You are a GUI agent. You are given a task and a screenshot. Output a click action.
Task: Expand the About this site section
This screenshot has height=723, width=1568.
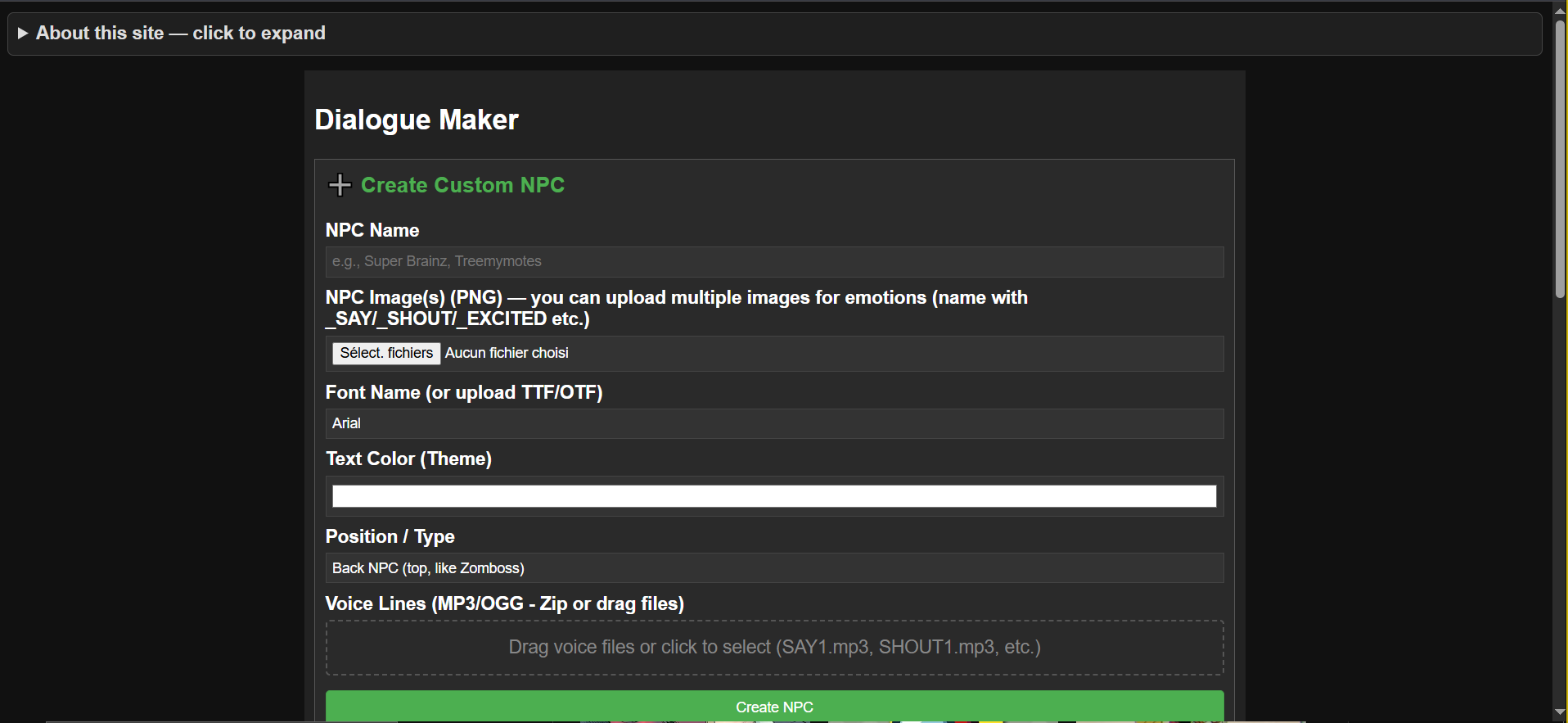point(180,34)
